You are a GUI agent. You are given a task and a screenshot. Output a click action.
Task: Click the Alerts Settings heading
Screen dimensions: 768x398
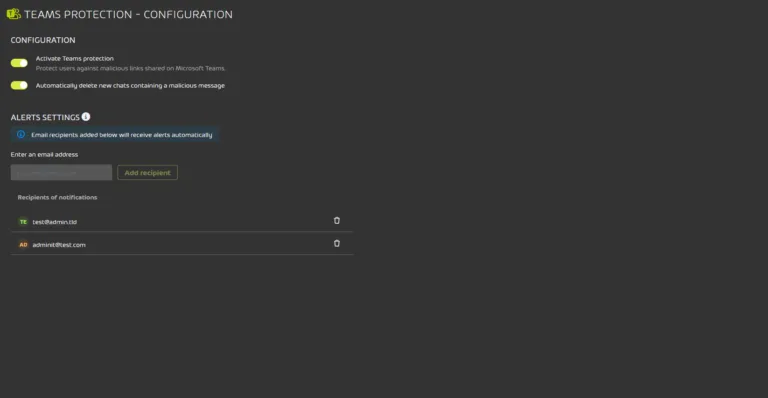pyautogui.click(x=45, y=117)
